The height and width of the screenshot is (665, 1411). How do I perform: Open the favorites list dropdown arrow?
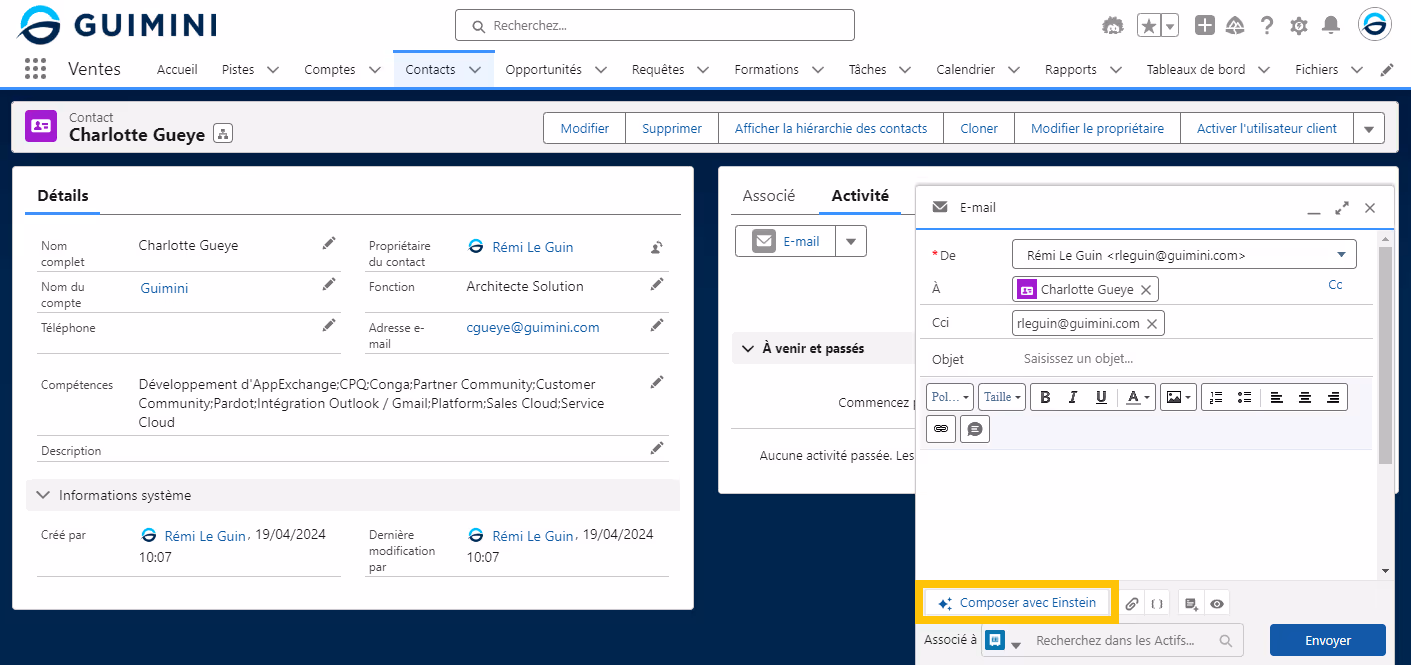click(1170, 26)
